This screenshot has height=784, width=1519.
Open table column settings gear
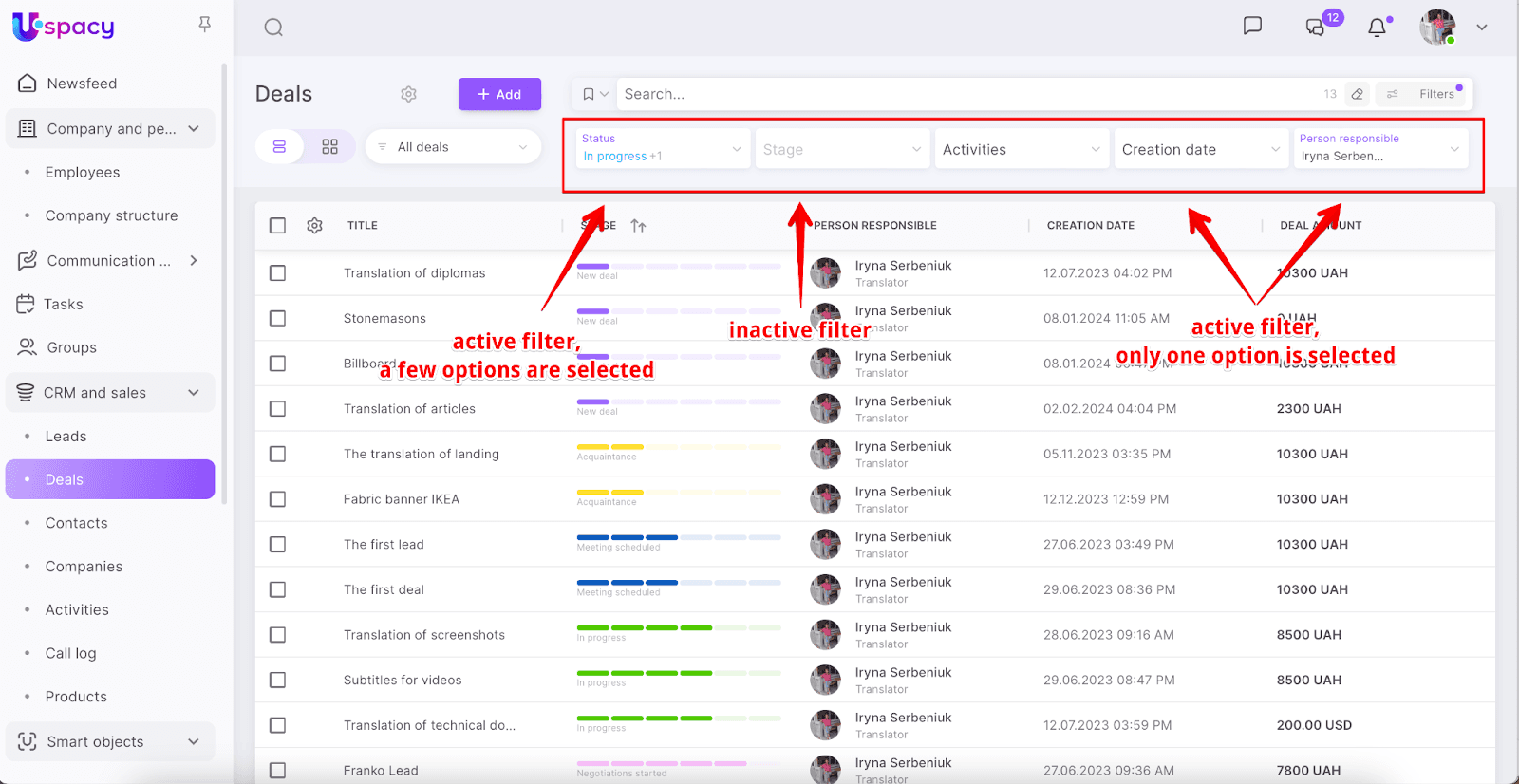314,226
